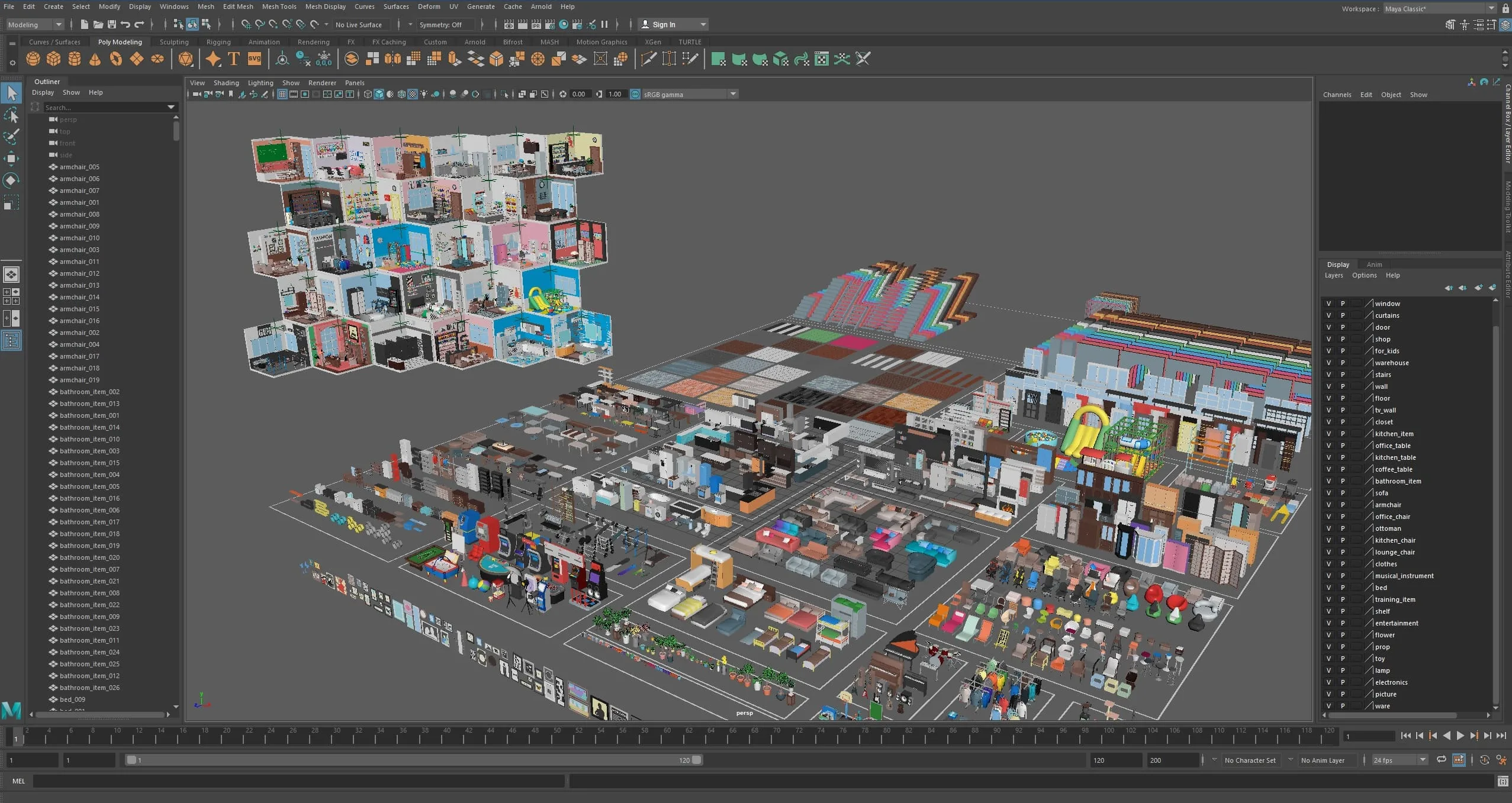Toggle visibility V of lamp layer
The image size is (1512, 803).
click(x=1328, y=670)
